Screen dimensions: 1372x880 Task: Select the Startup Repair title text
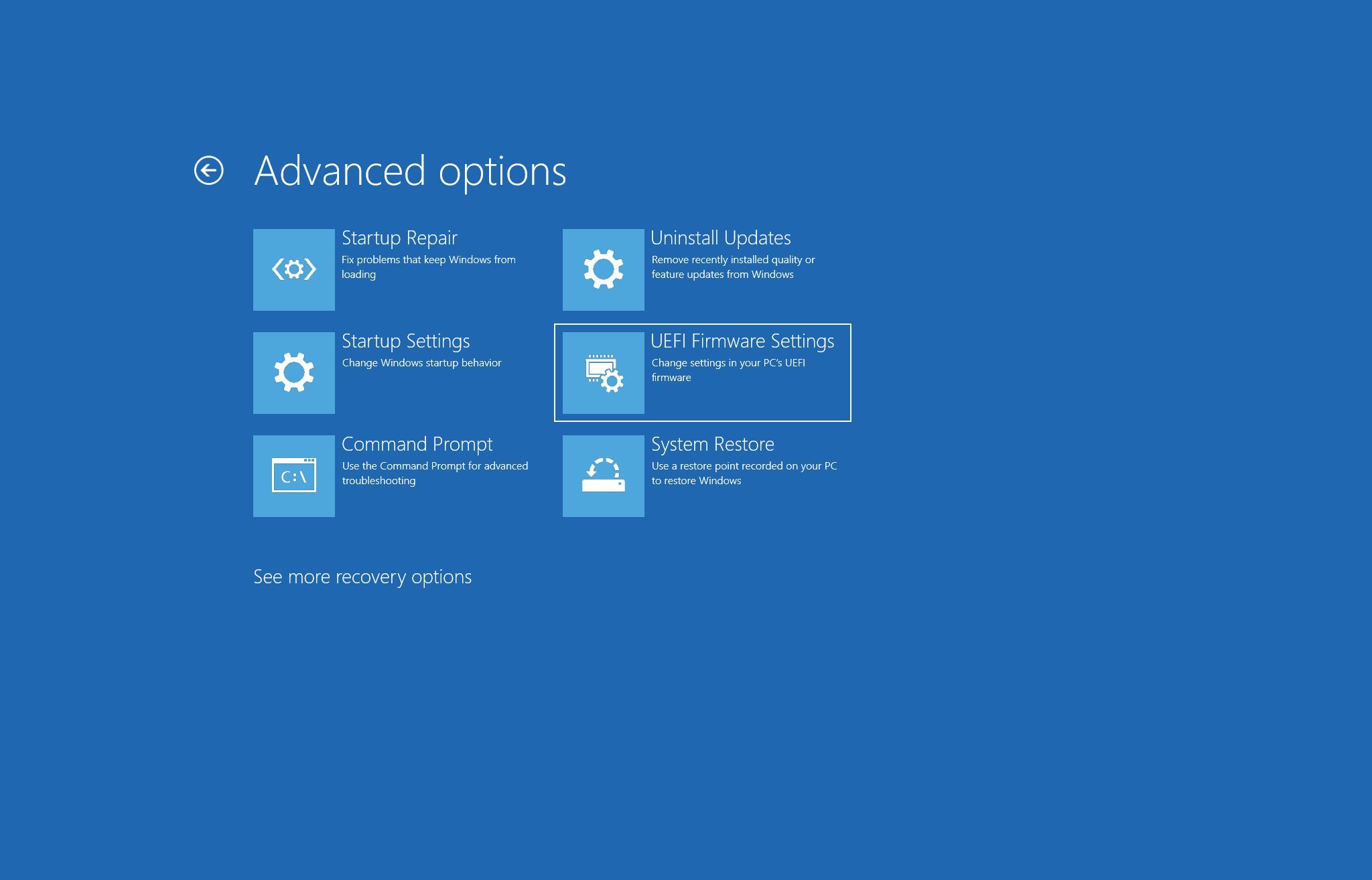click(399, 238)
